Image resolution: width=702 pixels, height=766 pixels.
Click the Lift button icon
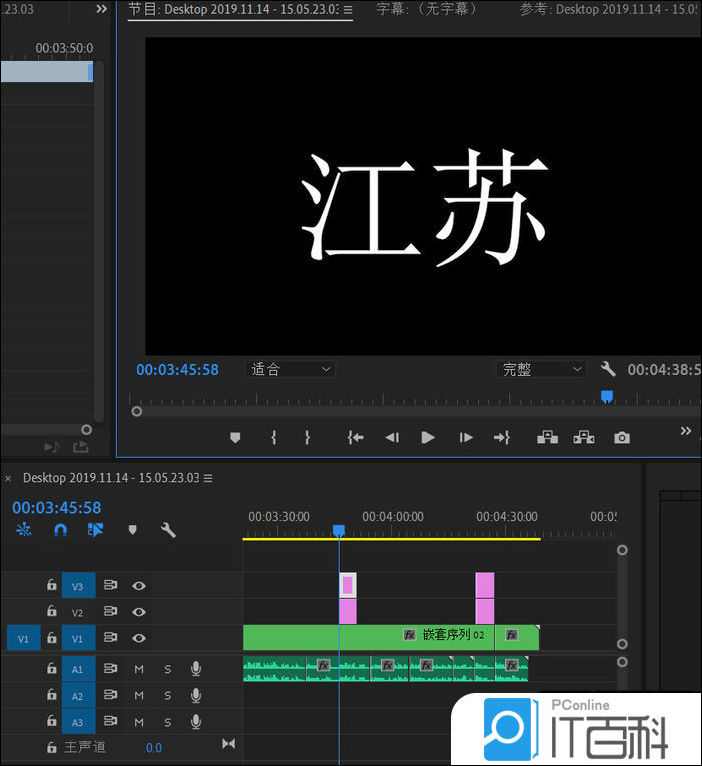click(x=547, y=437)
